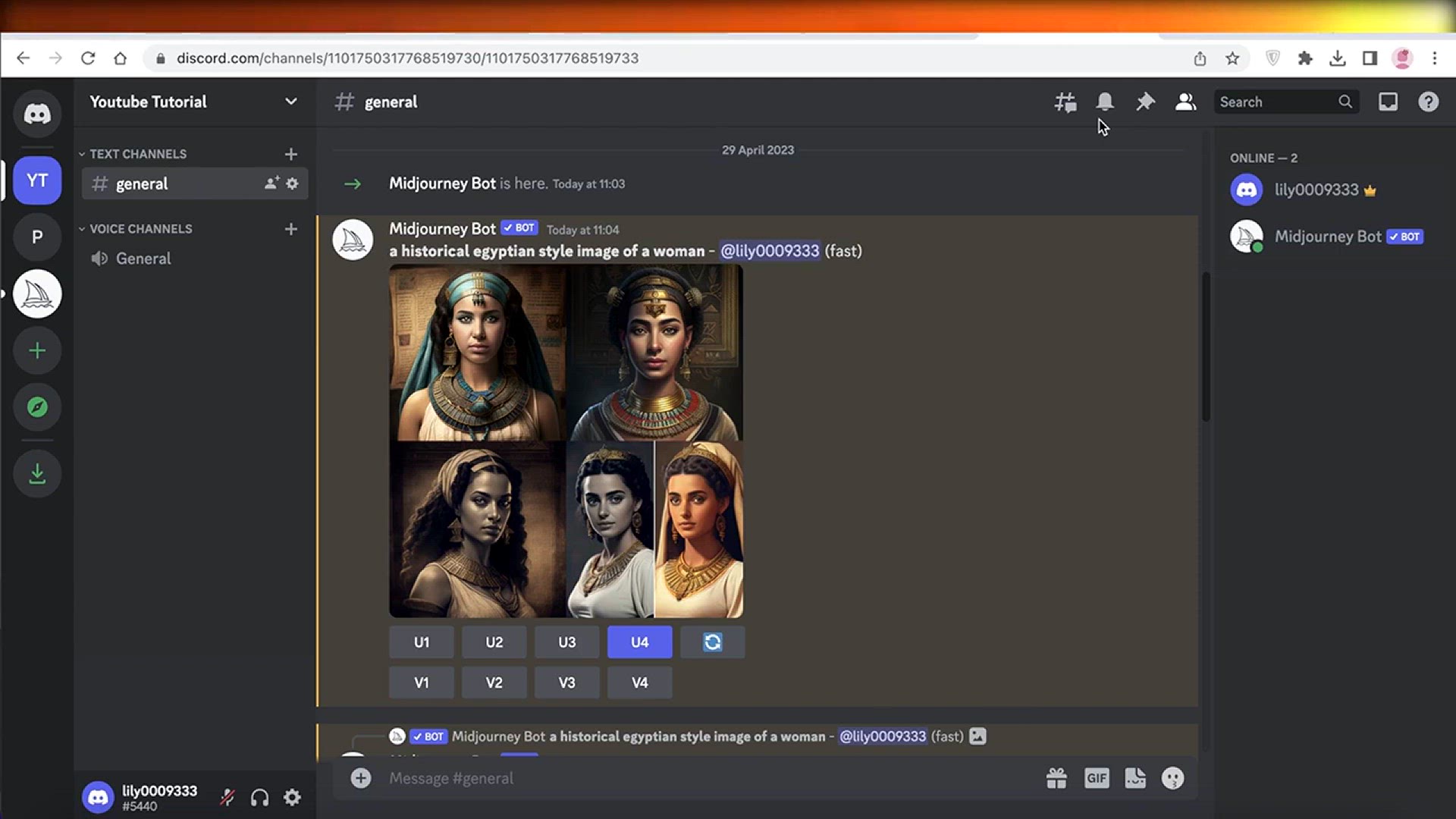Click the Download Apps icon

point(37,474)
